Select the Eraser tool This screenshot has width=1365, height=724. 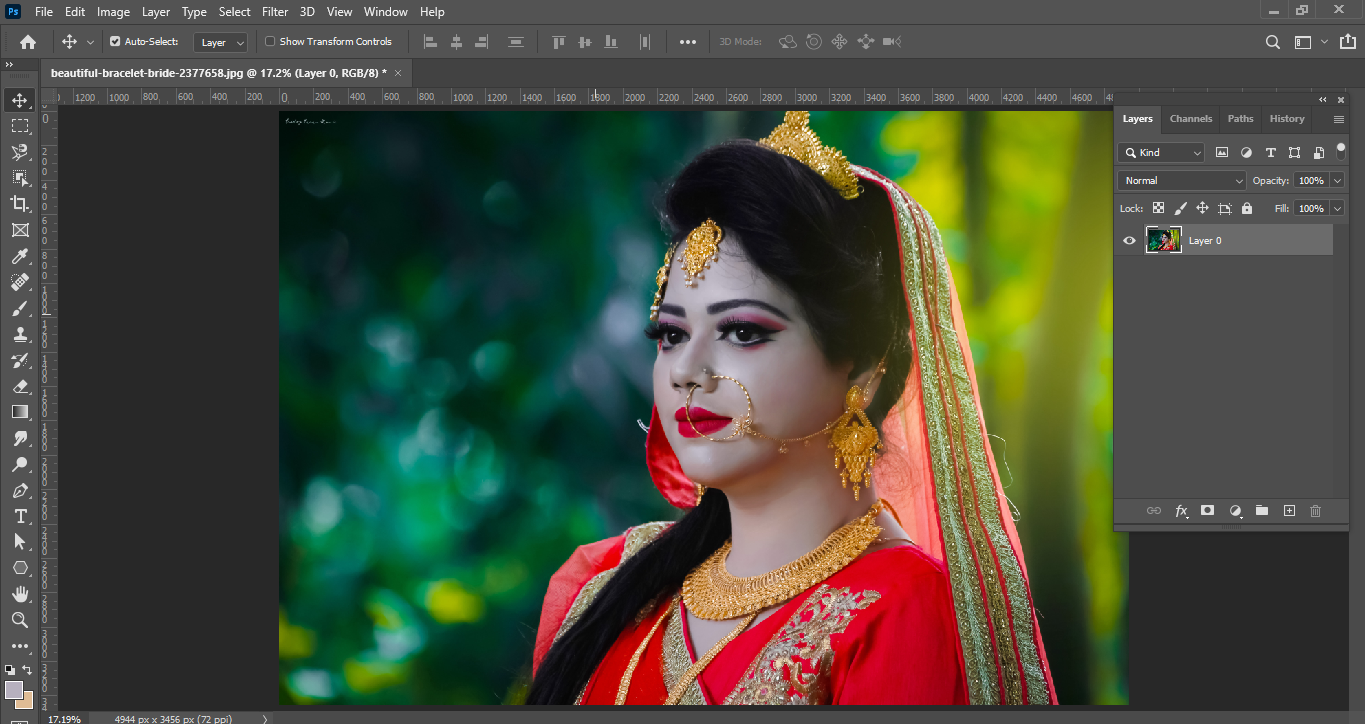[20, 386]
